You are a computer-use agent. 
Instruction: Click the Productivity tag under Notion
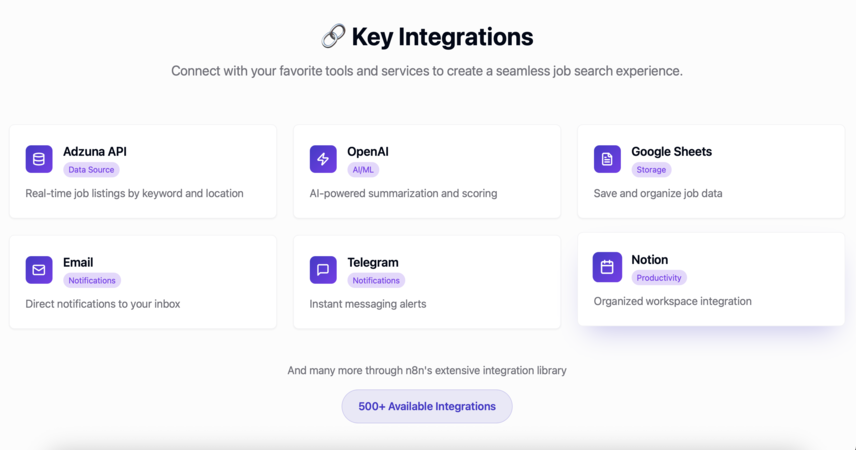click(659, 278)
